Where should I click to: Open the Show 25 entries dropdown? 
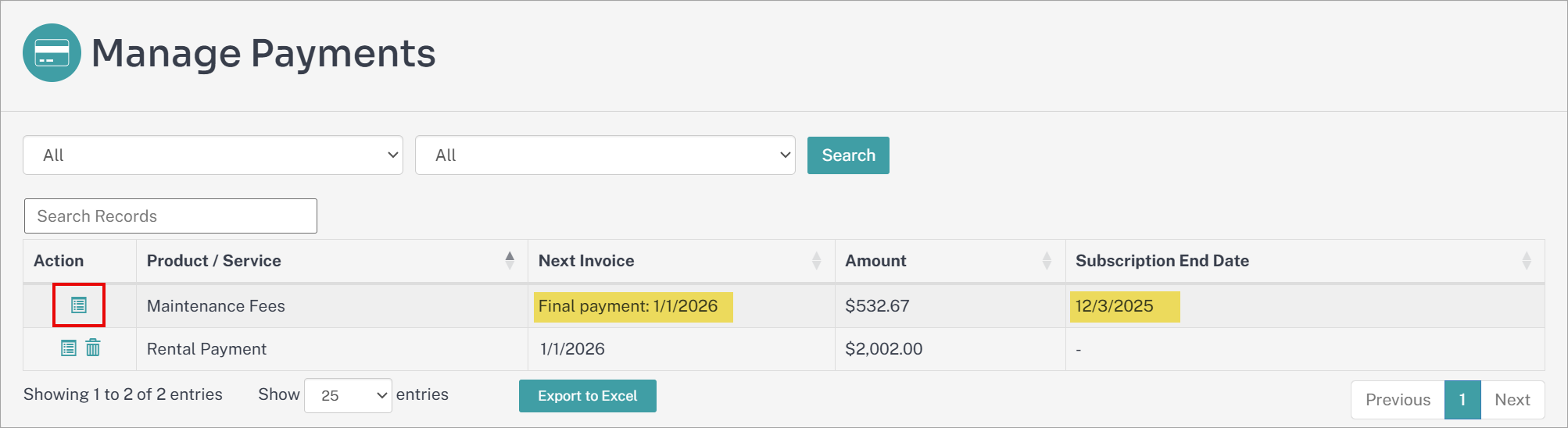coord(348,395)
